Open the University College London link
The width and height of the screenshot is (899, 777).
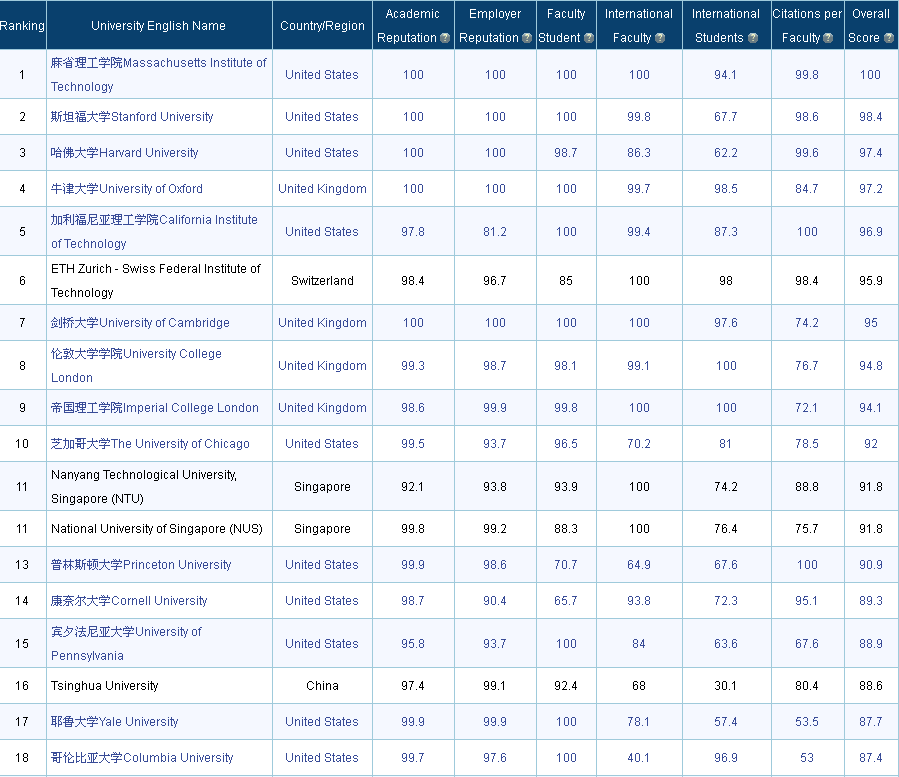pos(136,366)
